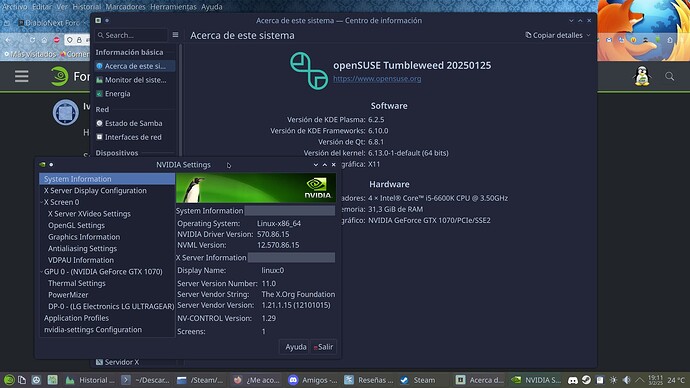Click the 19:11 taskbar clock
This screenshot has height=388, width=690.
655,380
